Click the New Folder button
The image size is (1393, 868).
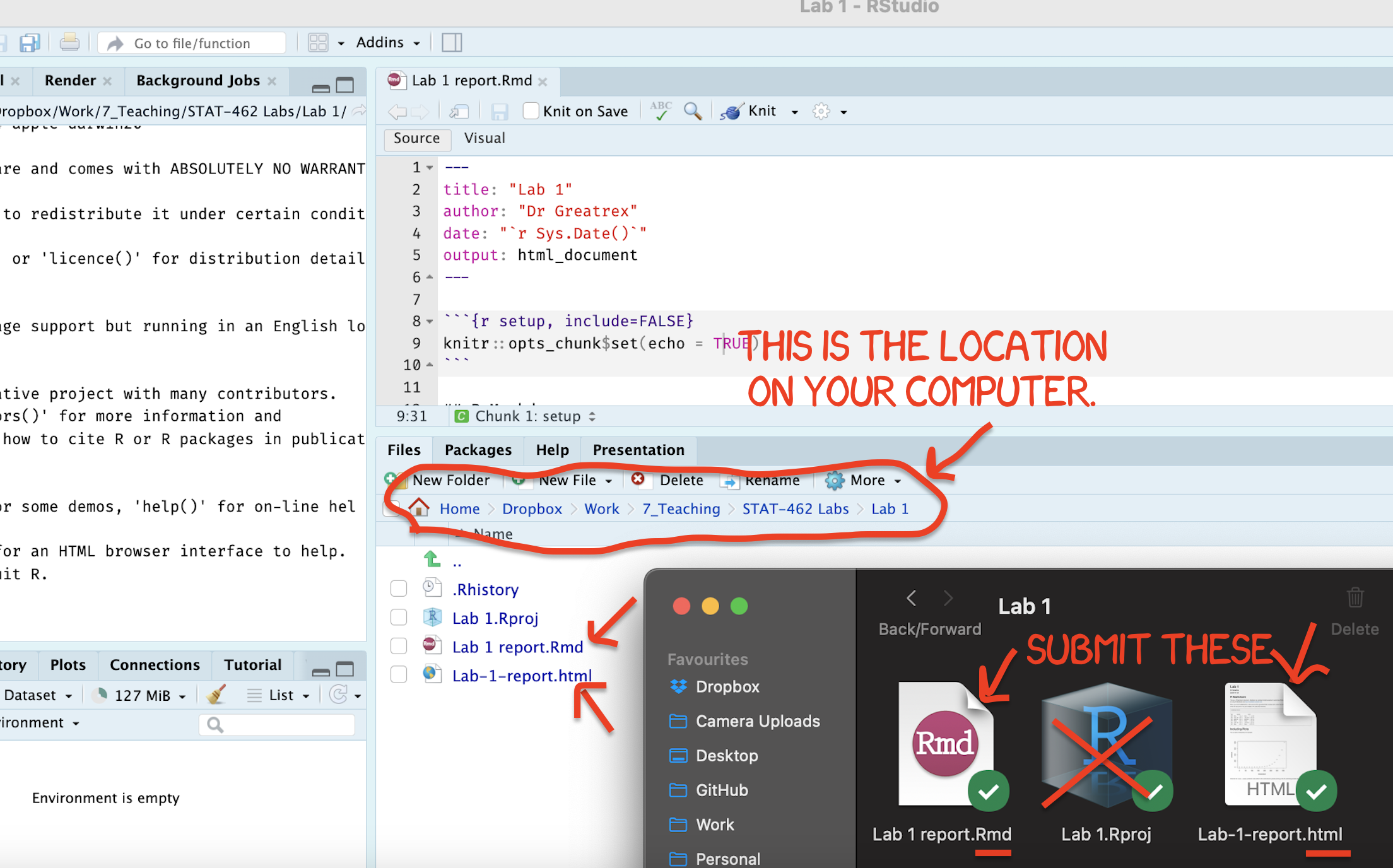[x=450, y=480]
